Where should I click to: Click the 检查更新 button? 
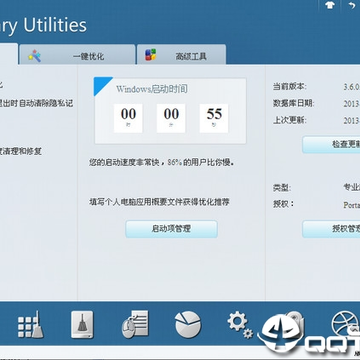click(x=331, y=144)
